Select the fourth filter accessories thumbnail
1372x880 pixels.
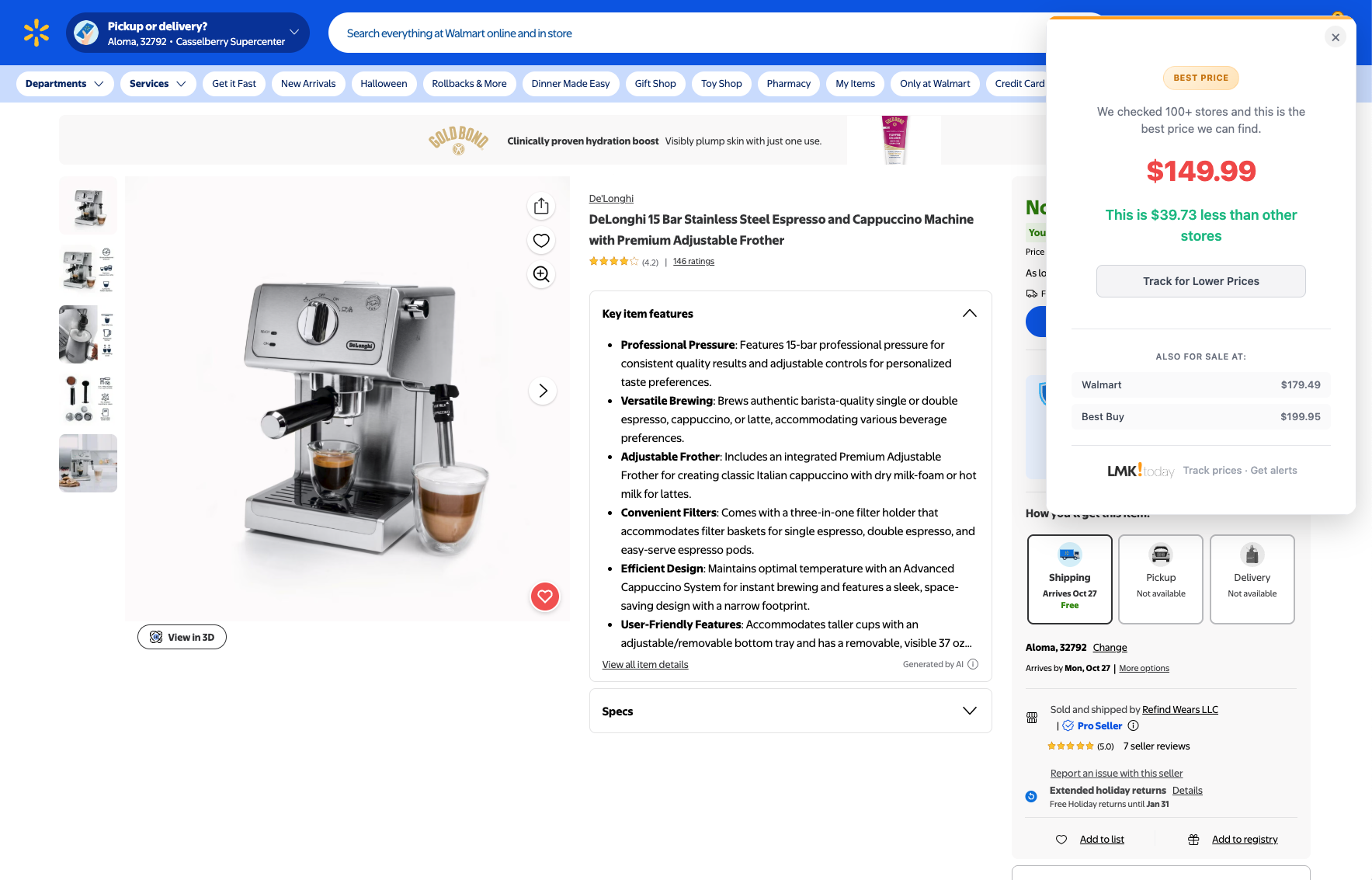tap(88, 399)
